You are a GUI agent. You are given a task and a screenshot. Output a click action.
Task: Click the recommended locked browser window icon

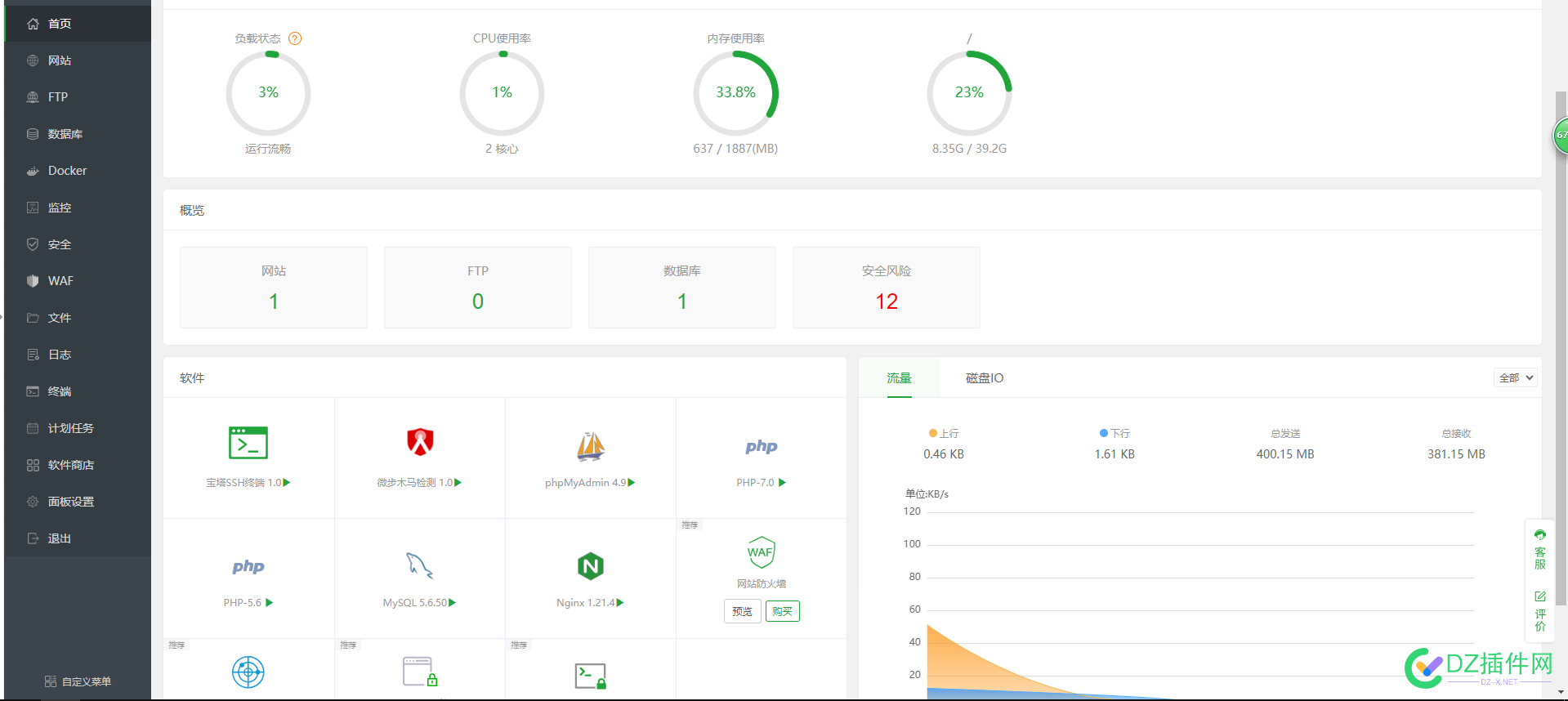[x=420, y=672]
